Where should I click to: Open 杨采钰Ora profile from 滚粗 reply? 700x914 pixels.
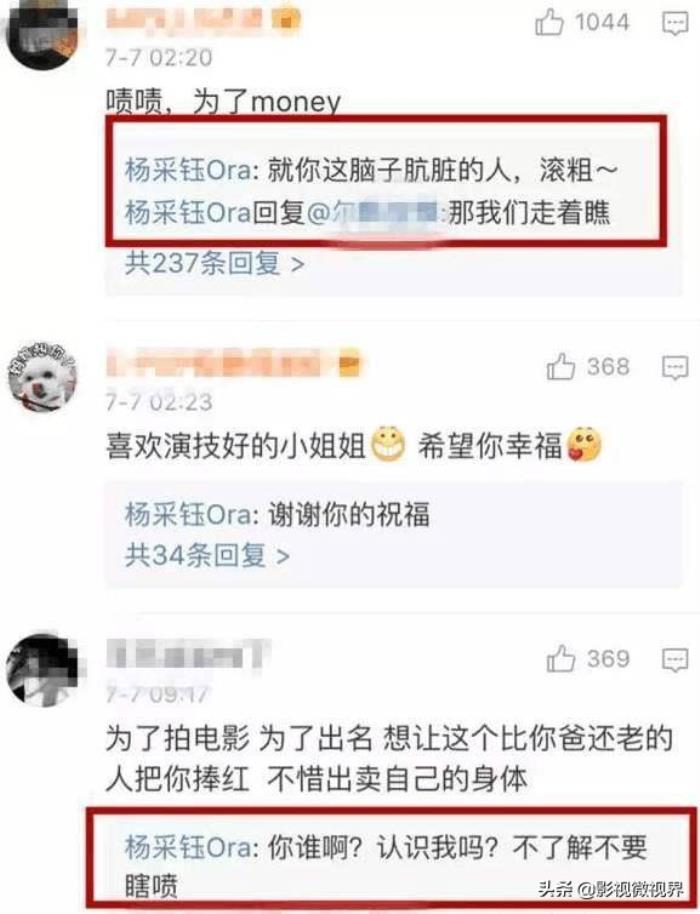point(188,171)
